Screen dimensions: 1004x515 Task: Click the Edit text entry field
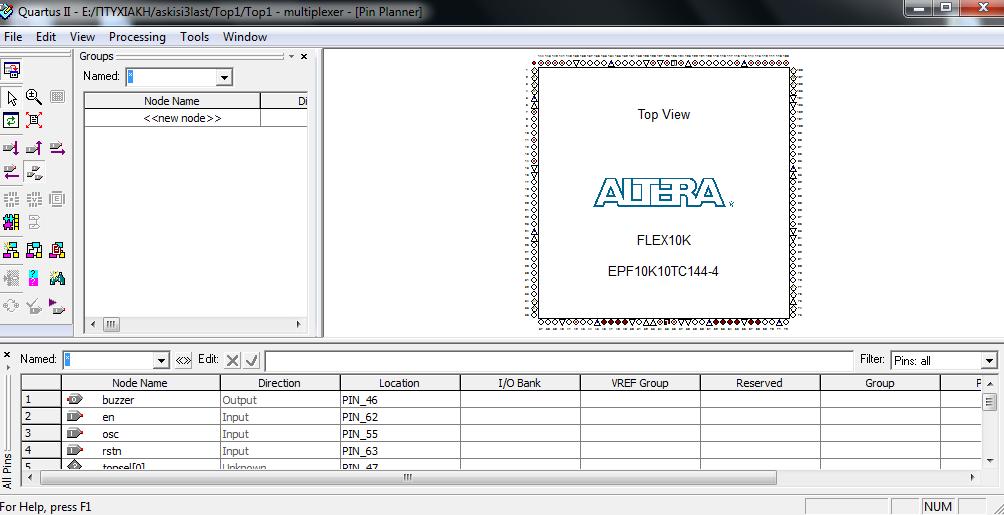[559, 361]
